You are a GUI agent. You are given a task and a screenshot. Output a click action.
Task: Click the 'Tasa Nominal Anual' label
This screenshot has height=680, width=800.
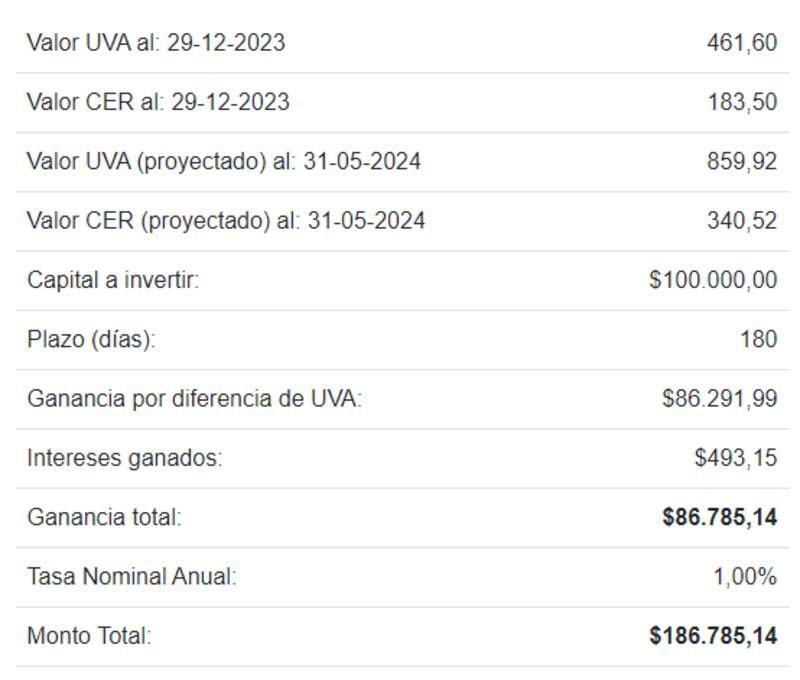131,577
